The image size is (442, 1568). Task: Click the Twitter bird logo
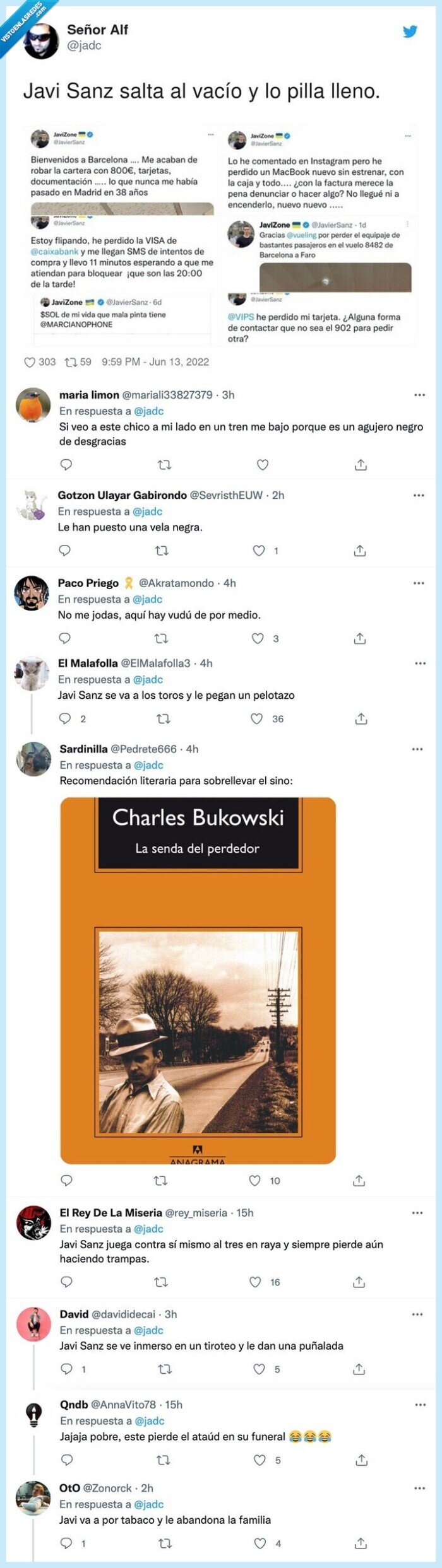click(410, 32)
